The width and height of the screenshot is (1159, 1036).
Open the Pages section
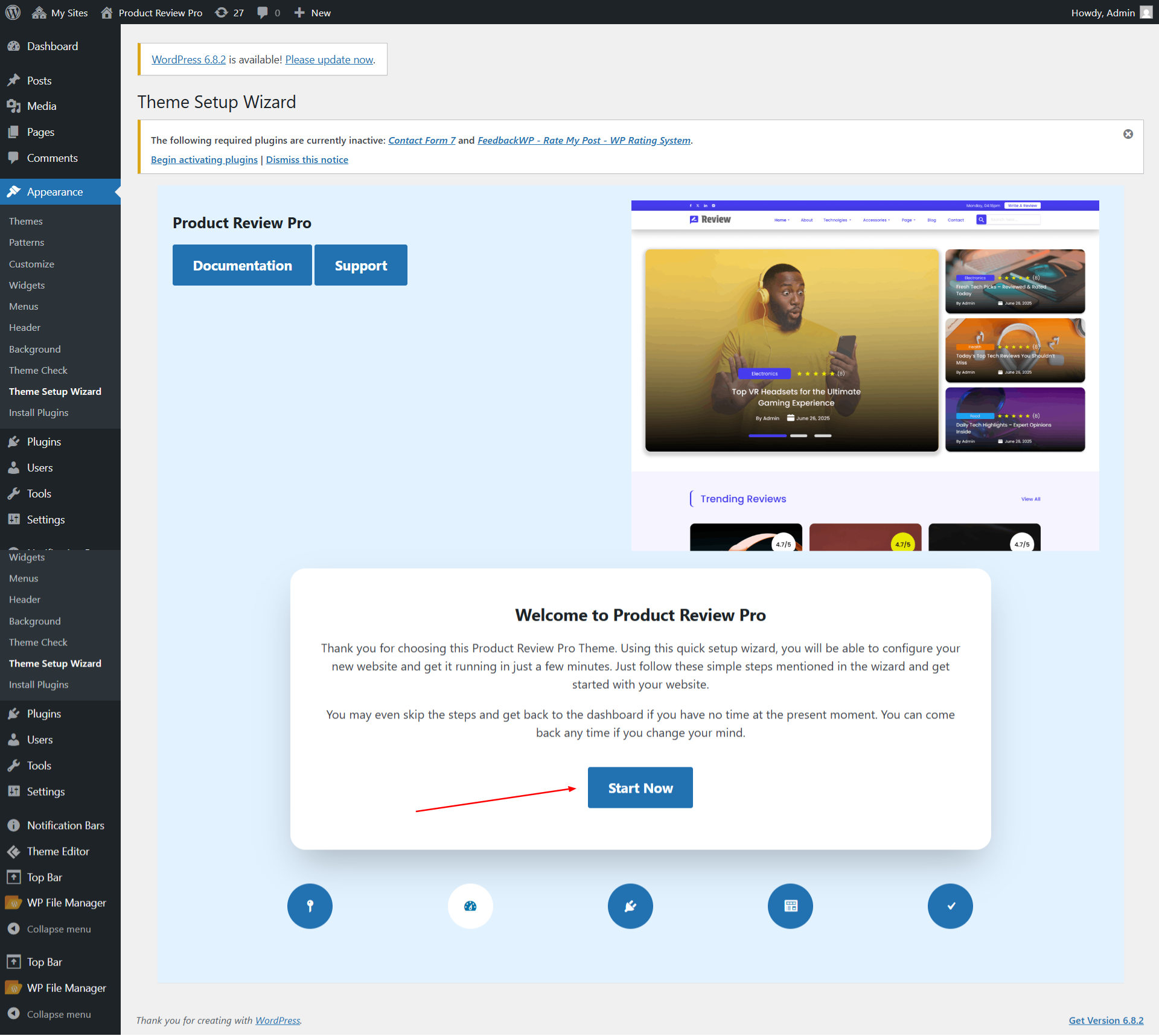[40, 132]
